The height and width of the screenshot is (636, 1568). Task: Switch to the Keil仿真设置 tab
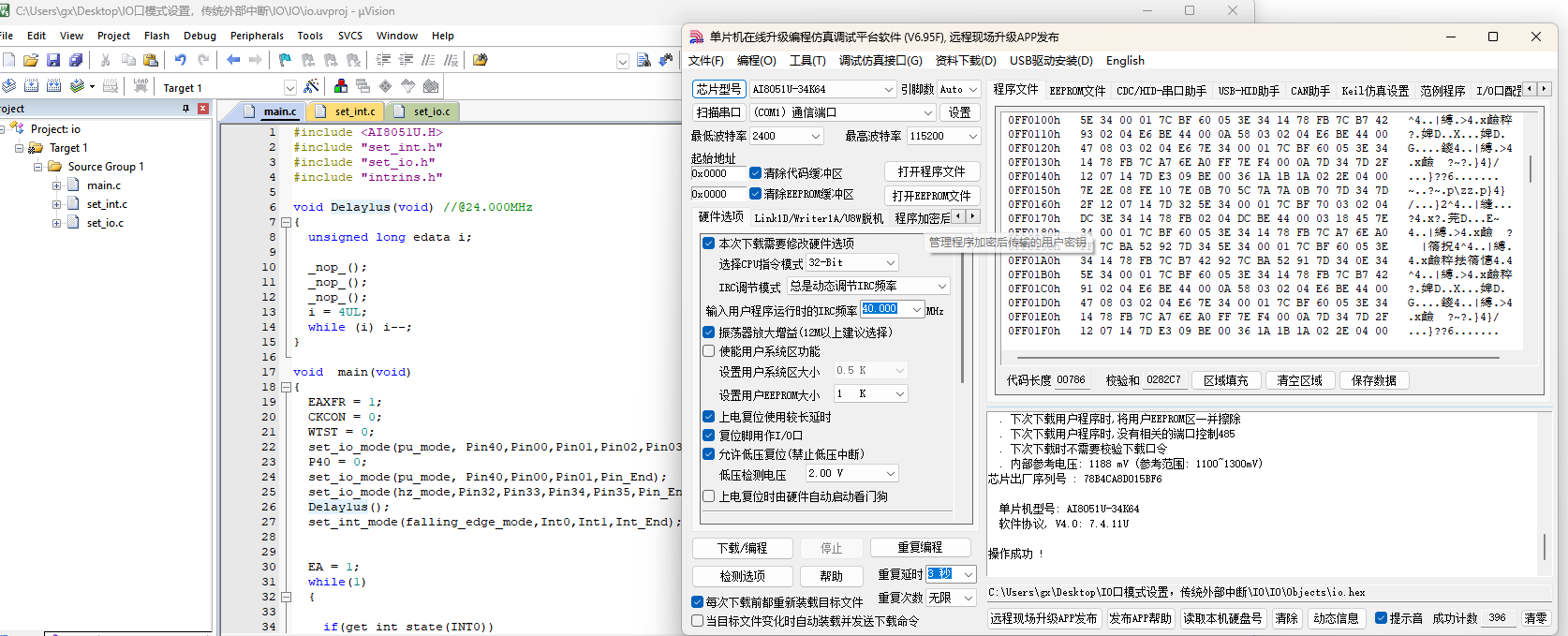(1375, 91)
